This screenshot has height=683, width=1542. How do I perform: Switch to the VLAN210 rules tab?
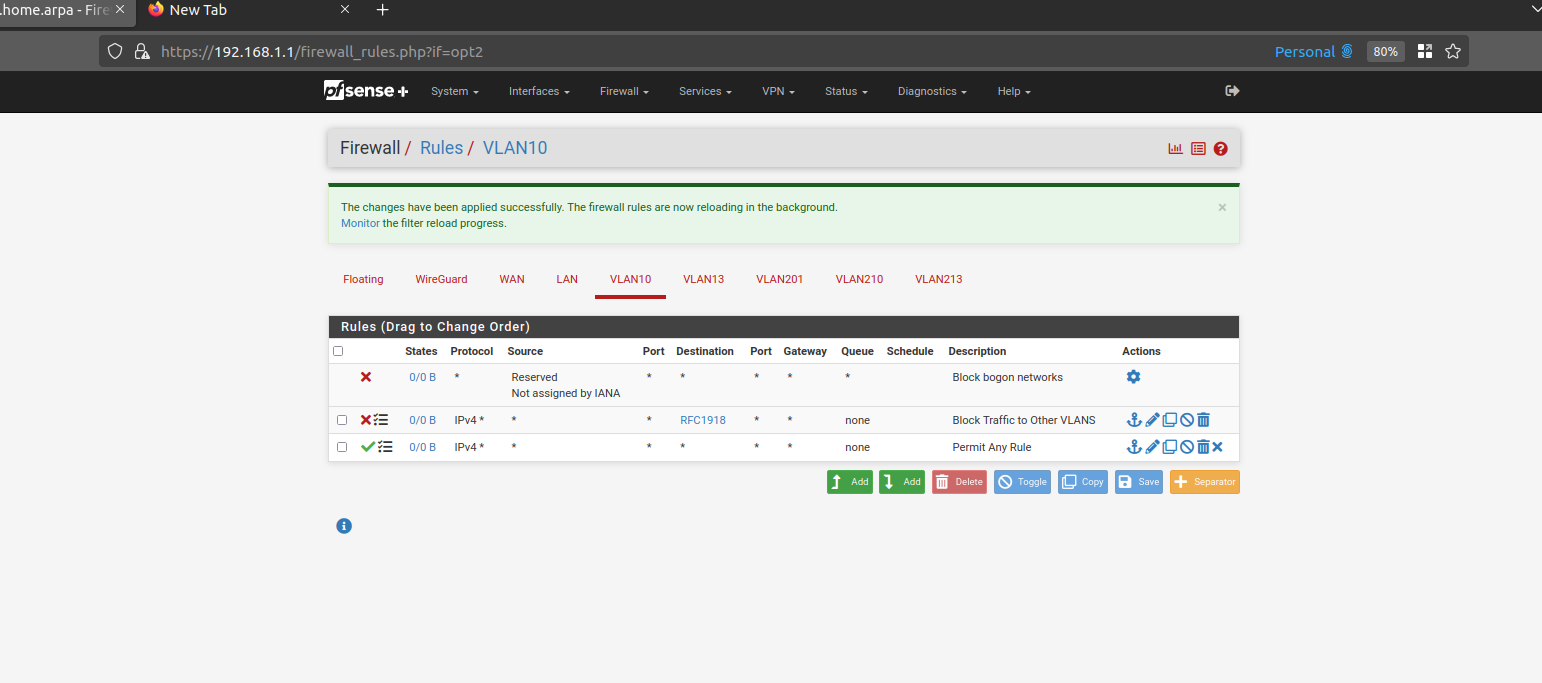pyautogui.click(x=859, y=279)
